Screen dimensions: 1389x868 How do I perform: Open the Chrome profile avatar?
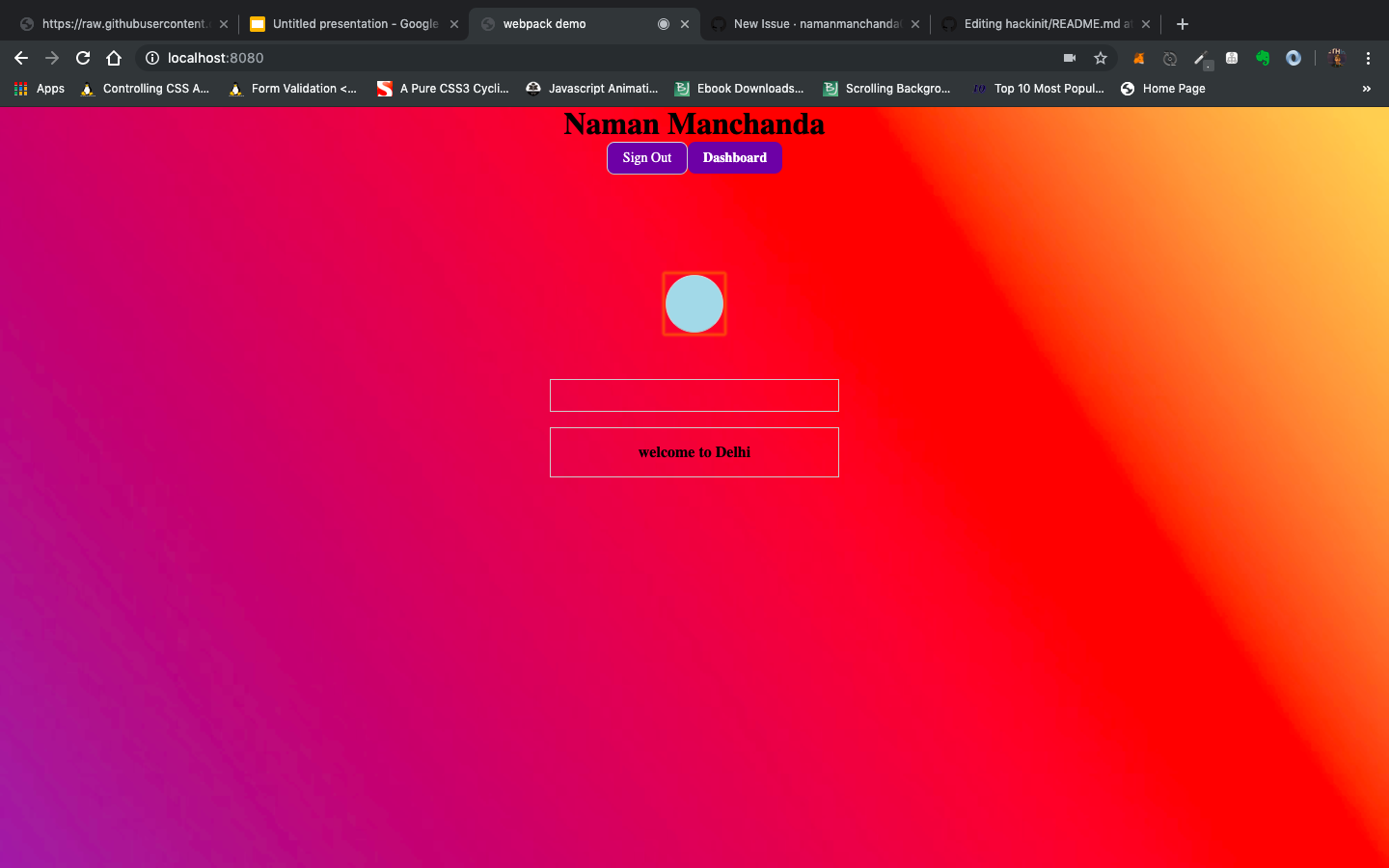point(1336,58)
